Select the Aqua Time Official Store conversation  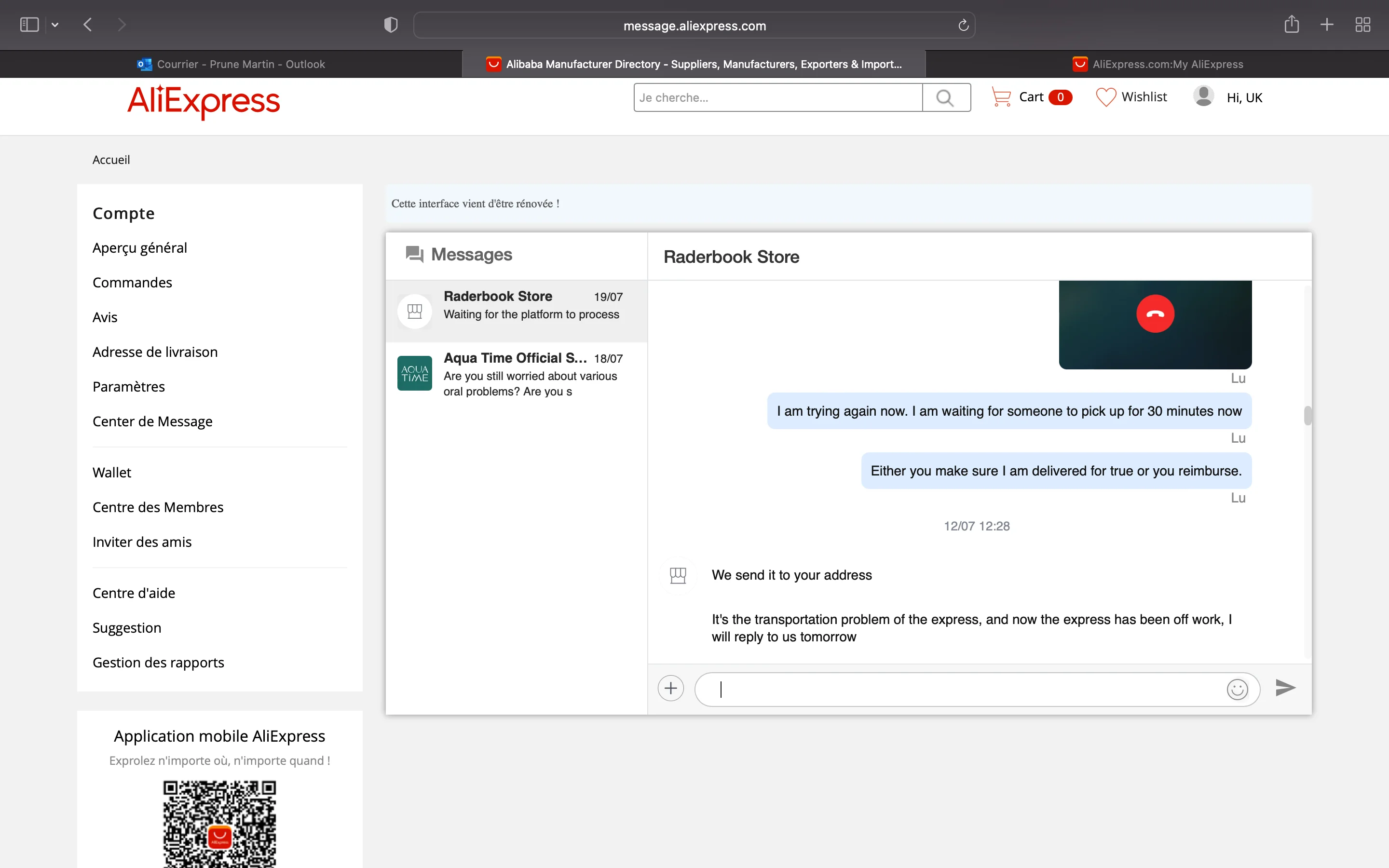[516, 374]
